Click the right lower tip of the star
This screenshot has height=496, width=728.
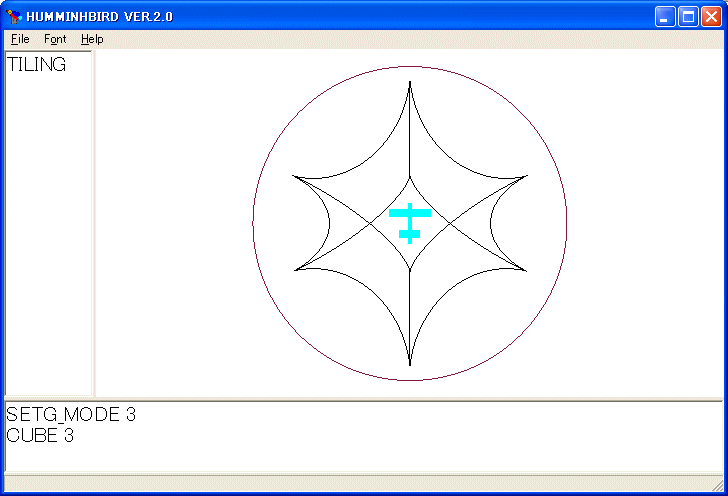[524, 269]
